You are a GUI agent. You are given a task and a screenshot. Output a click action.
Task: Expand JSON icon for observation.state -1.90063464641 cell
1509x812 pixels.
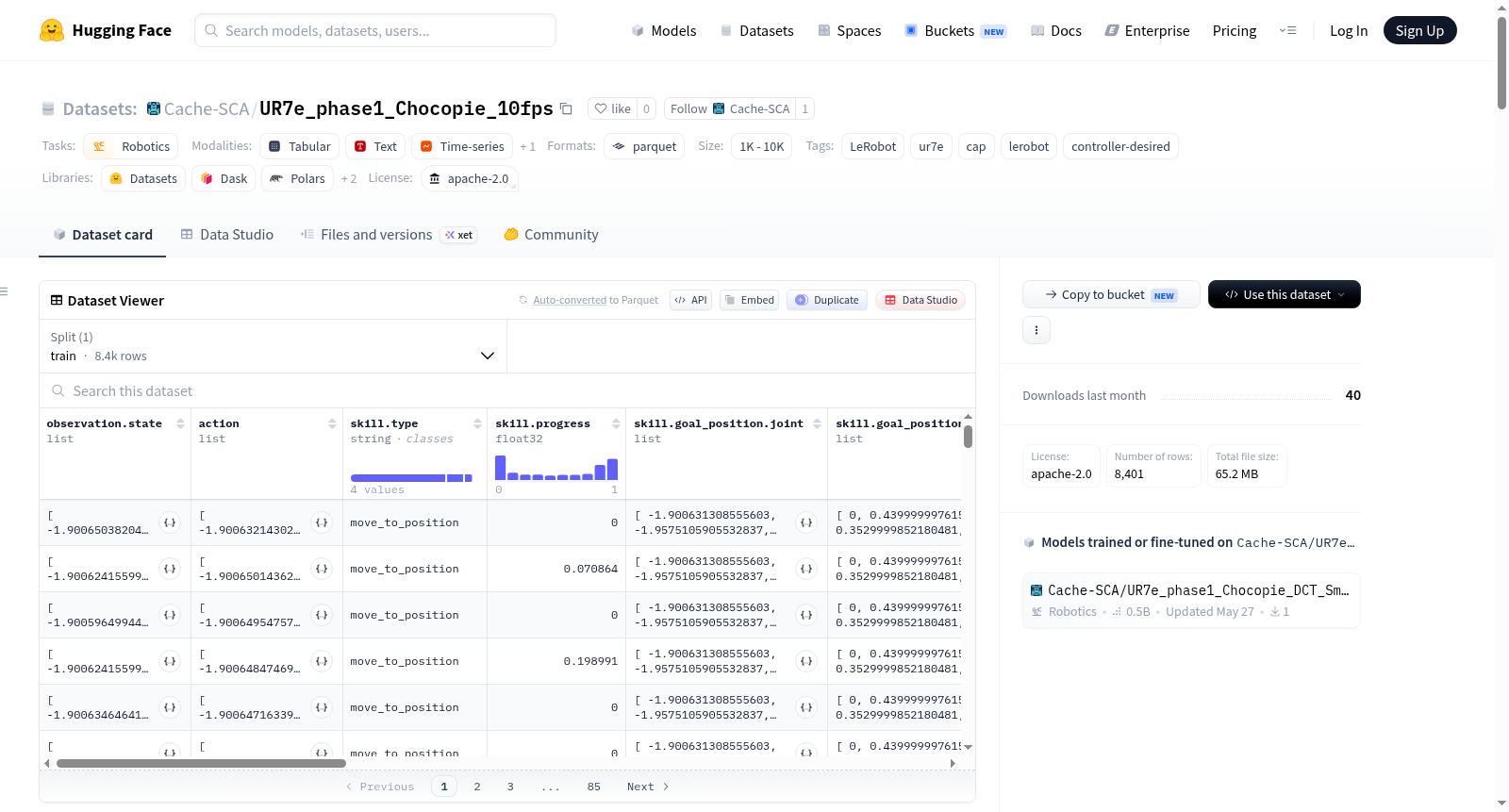point(170,707)
